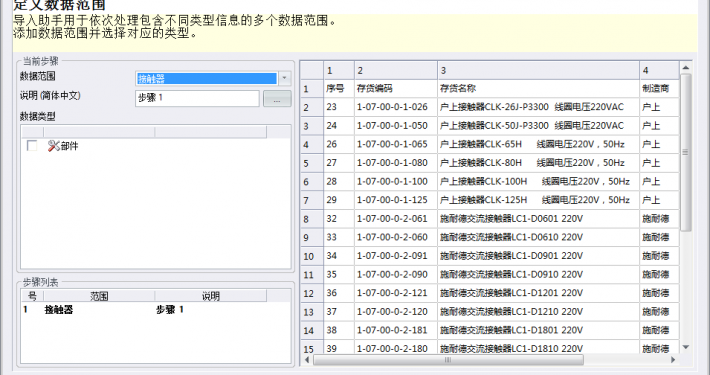Screen dimensions: 710x375
Task: Click the LC1-D0601 220V name cell
Action: click(539, 218)
